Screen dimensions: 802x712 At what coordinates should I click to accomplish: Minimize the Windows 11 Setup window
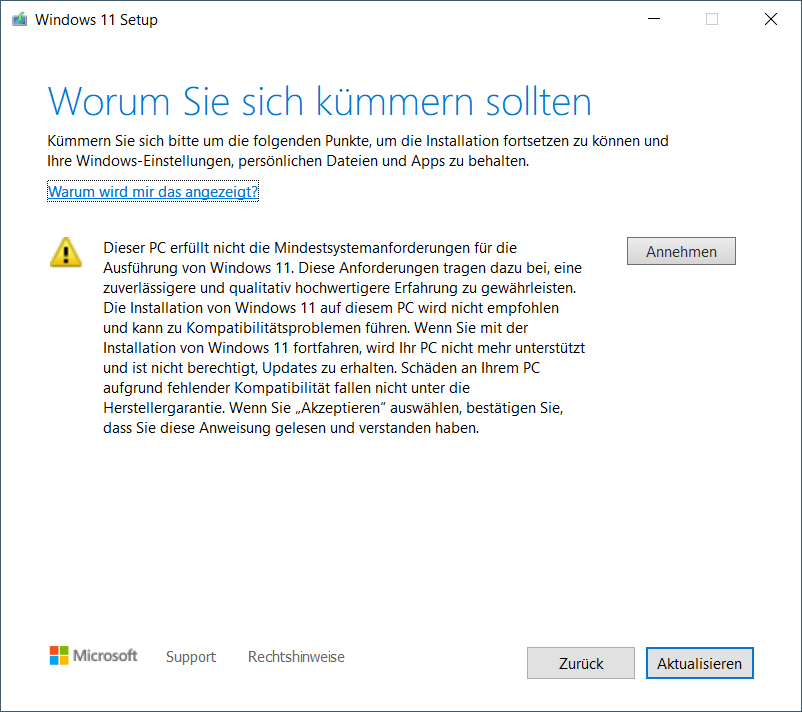[653, 19]
